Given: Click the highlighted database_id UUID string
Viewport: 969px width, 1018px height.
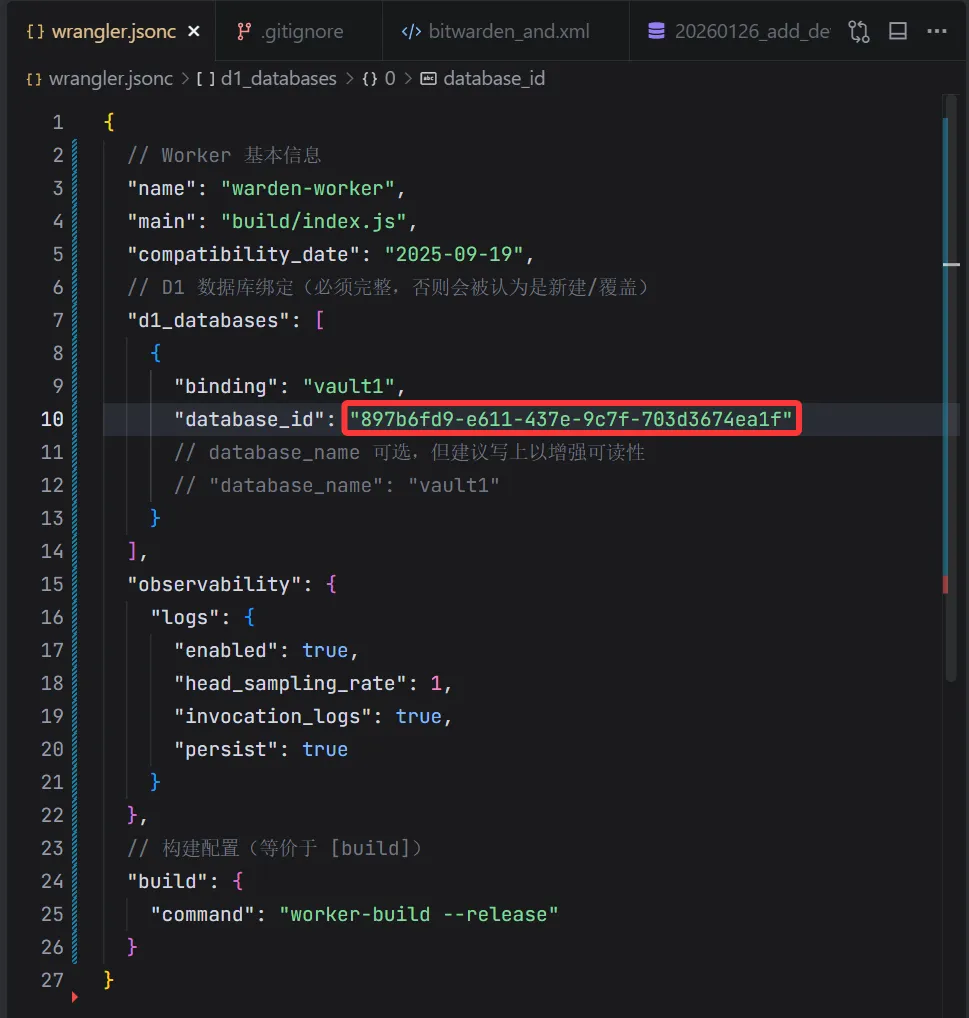Looking at the screenshot, I should click(570, 419).
